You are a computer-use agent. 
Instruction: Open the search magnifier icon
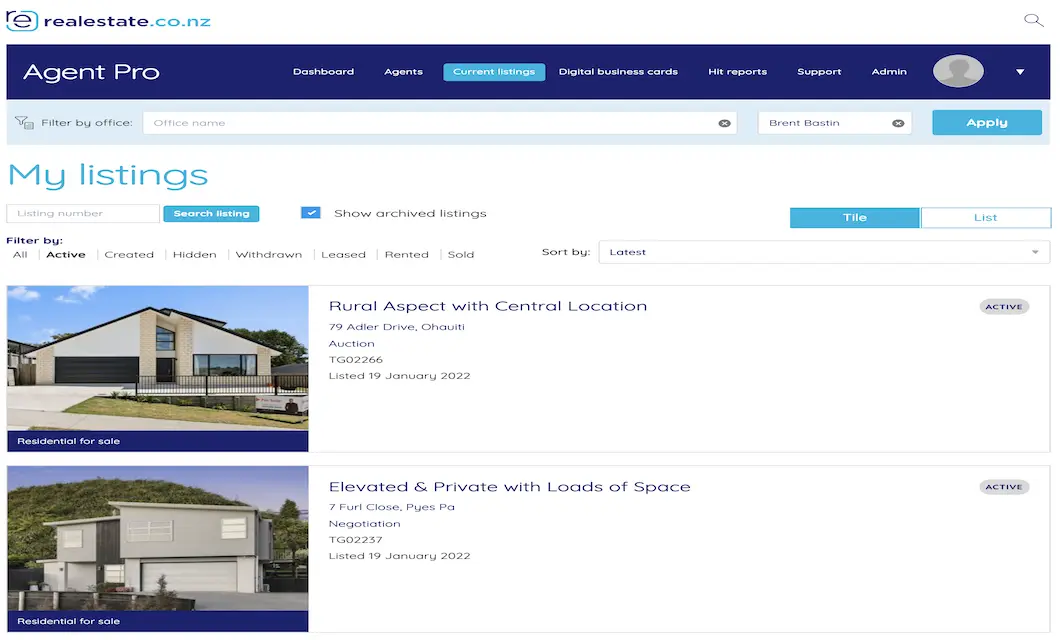(1033, 20)
